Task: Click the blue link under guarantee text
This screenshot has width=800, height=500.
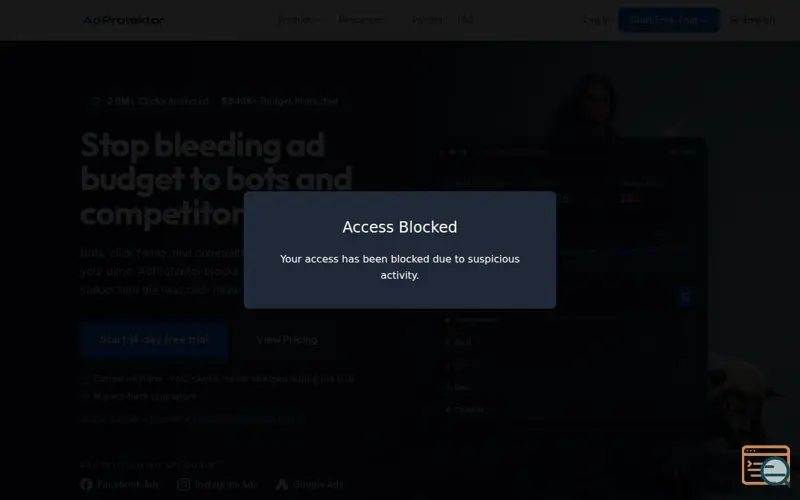Action: pyautogui.click(x=248, y=419)
